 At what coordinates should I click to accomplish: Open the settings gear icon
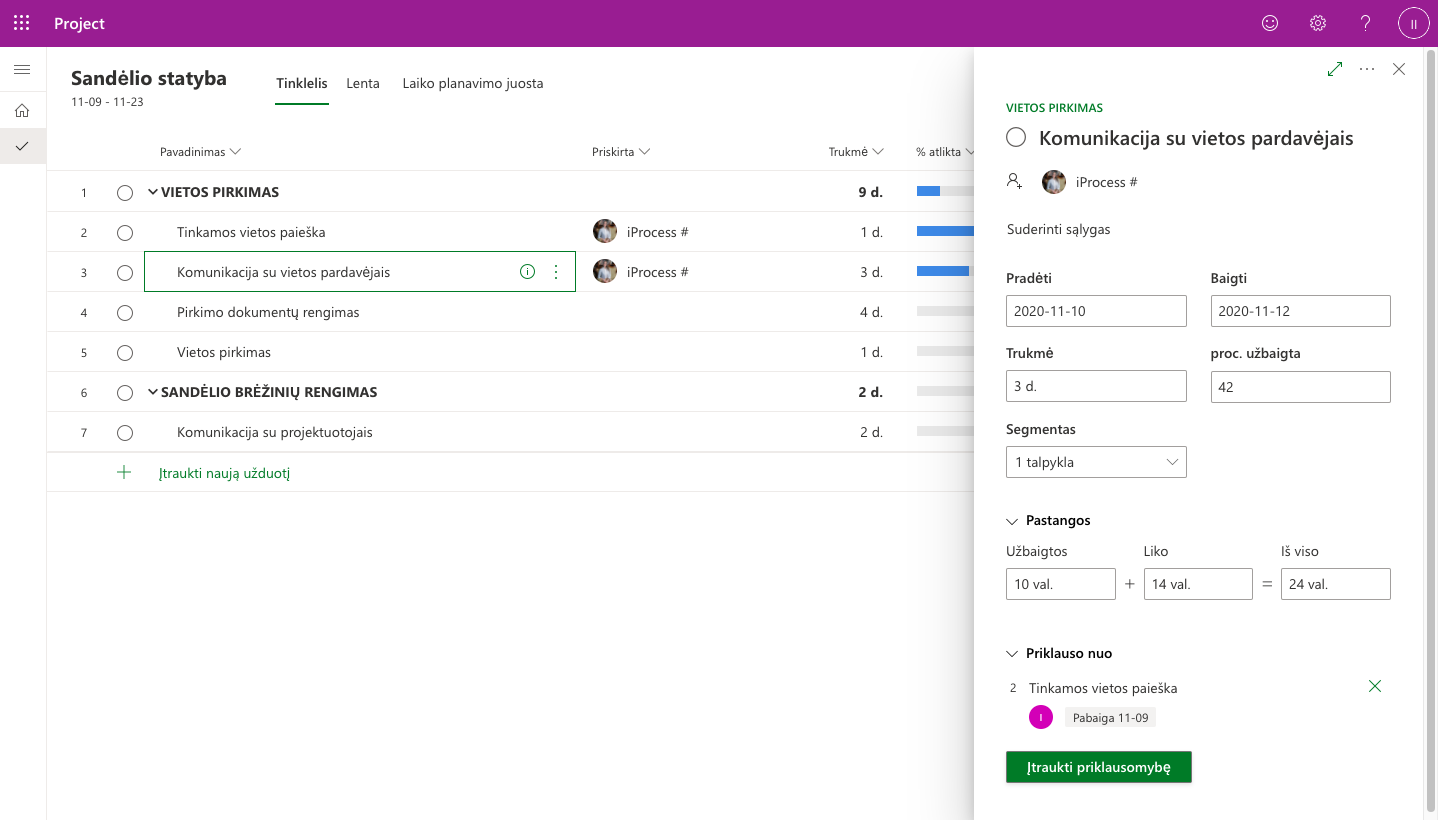point(1318,23)
